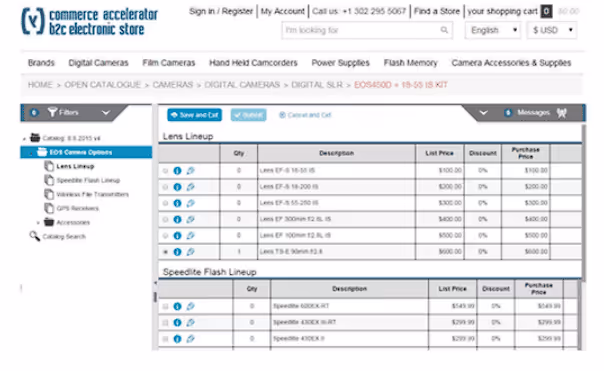Tick checkbox for Speedlite 430EX III-RT
The width and height of the screenshot is (604, 371).
click(165, 322)
